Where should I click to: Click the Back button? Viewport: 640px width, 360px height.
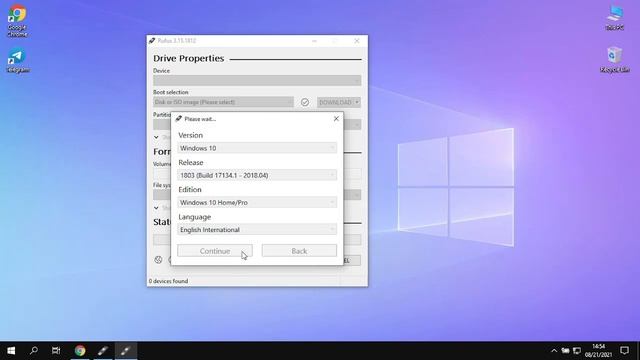click(299, 251)
